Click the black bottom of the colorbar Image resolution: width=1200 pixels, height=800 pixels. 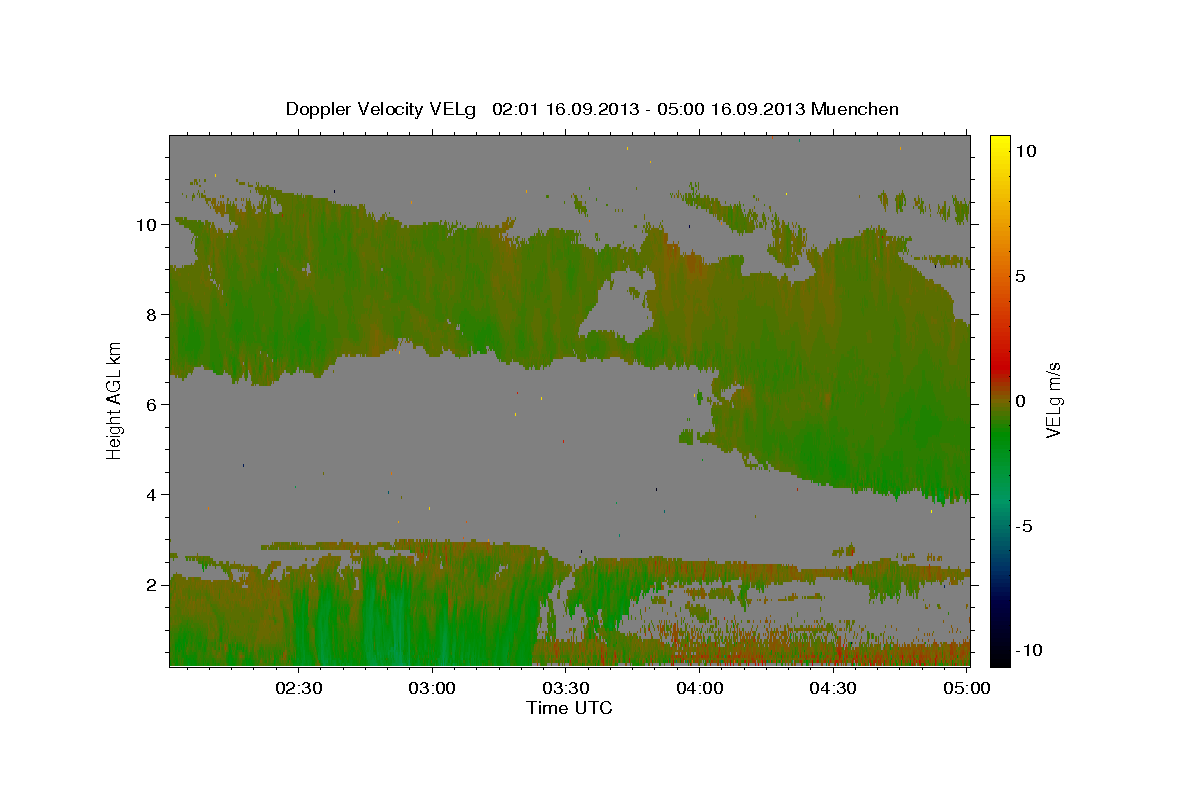(x=1000, y=655)
